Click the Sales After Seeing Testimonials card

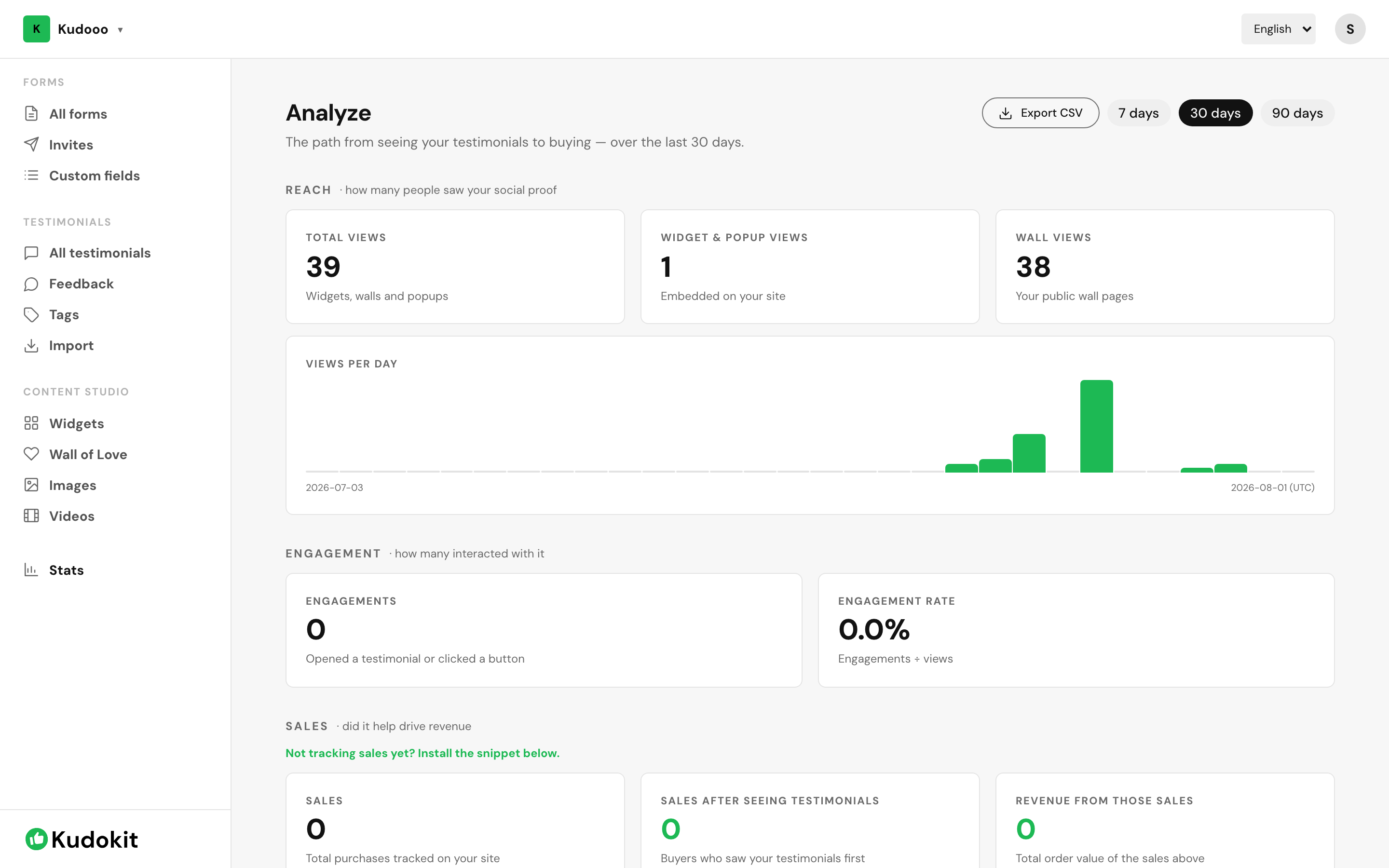[810, 821]
